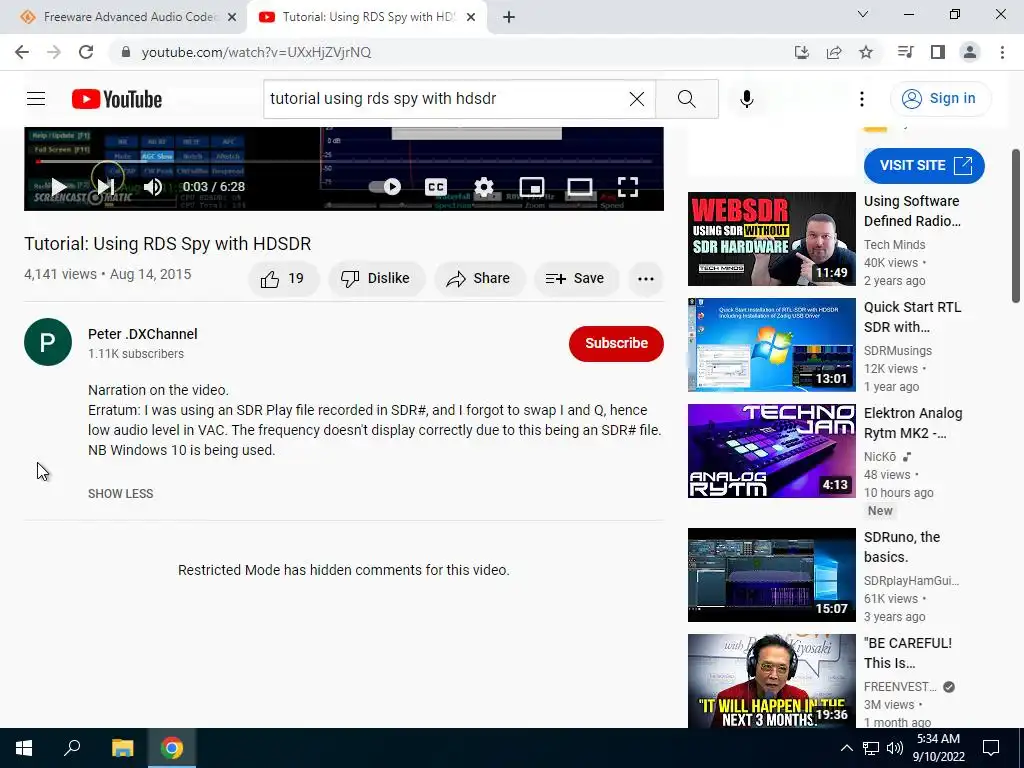The width and height of the screenshot is (1024, 768).
Task: Seek on the video progress bar
Action: (344, 161)
